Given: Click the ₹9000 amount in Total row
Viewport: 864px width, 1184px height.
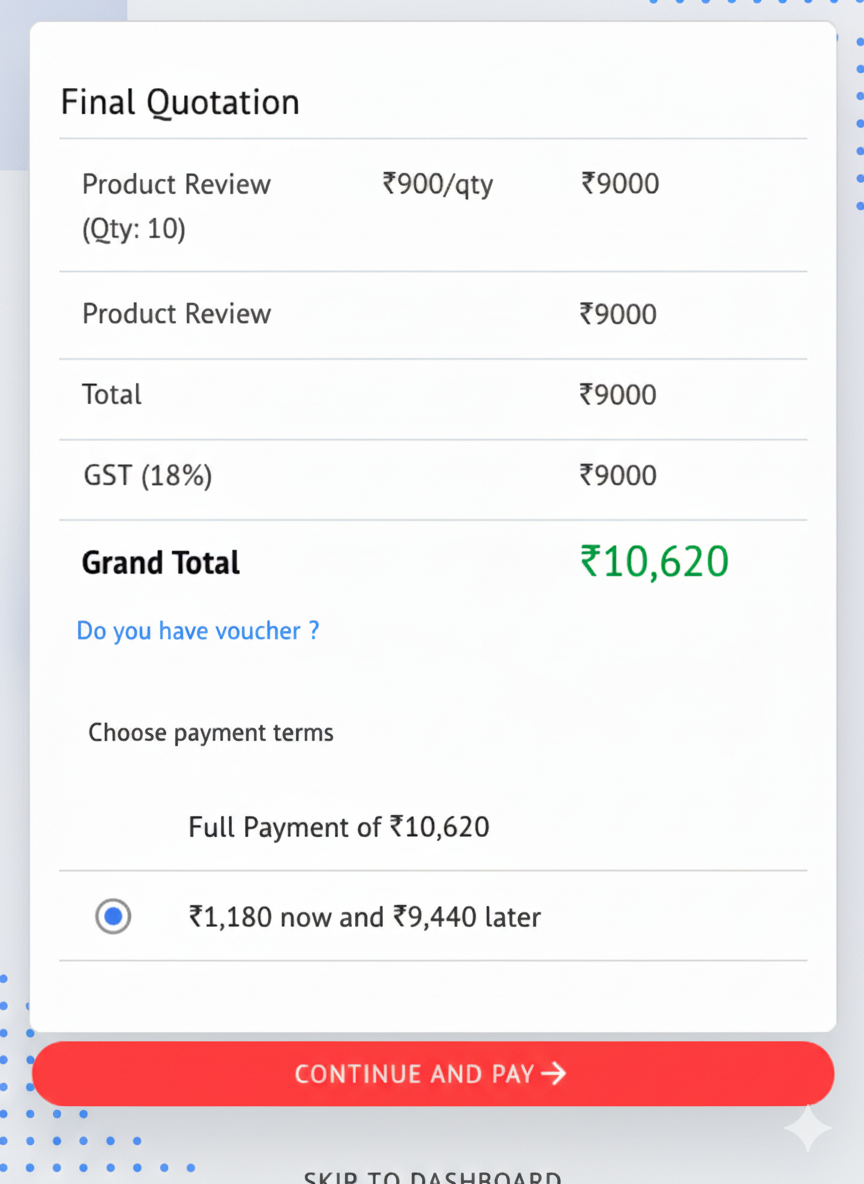Looking at the screenshot, I should [618, 394].
